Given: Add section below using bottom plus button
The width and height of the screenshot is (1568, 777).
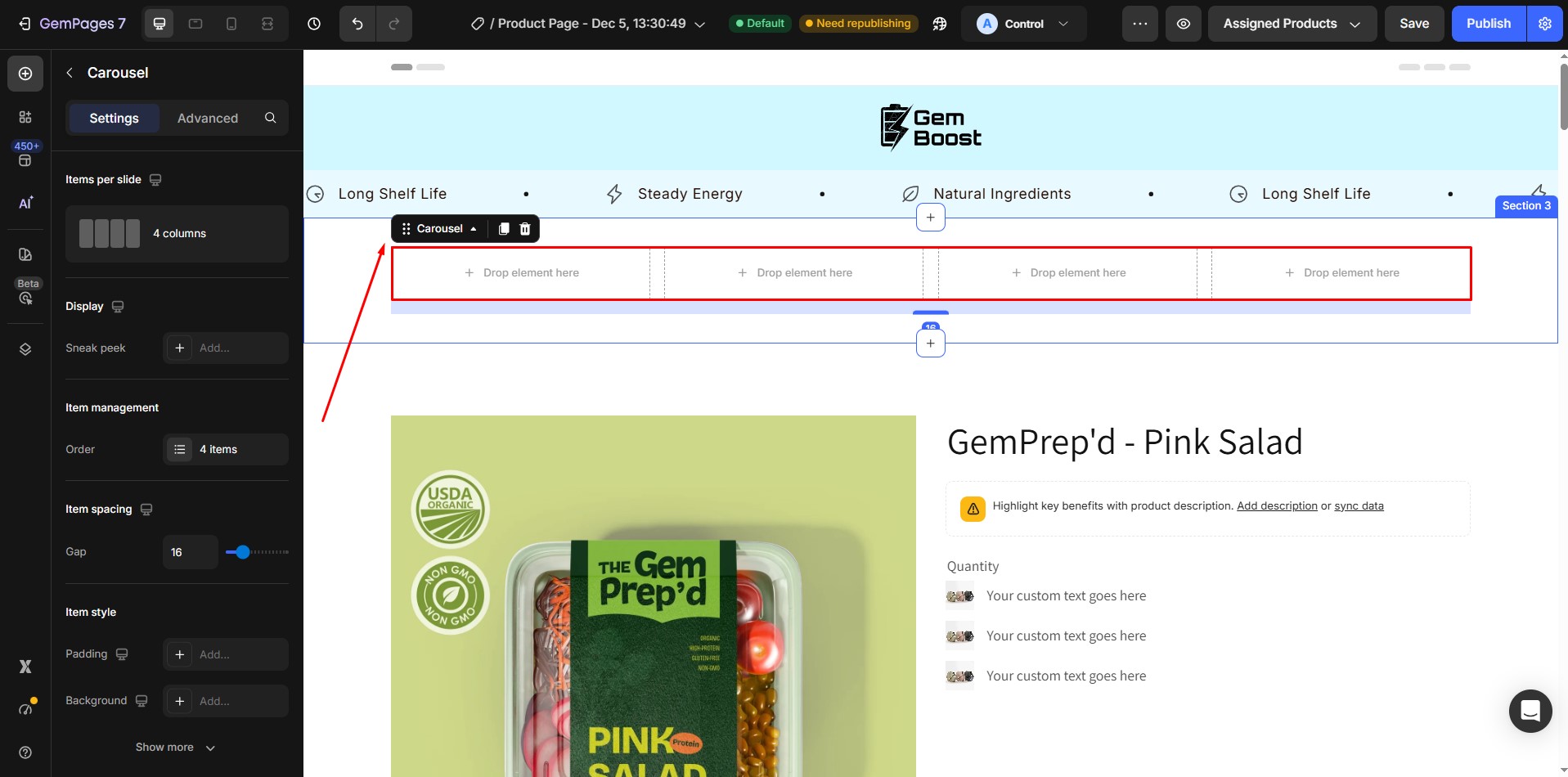Looking at the screenshot, I should click(x=931, y=344).
